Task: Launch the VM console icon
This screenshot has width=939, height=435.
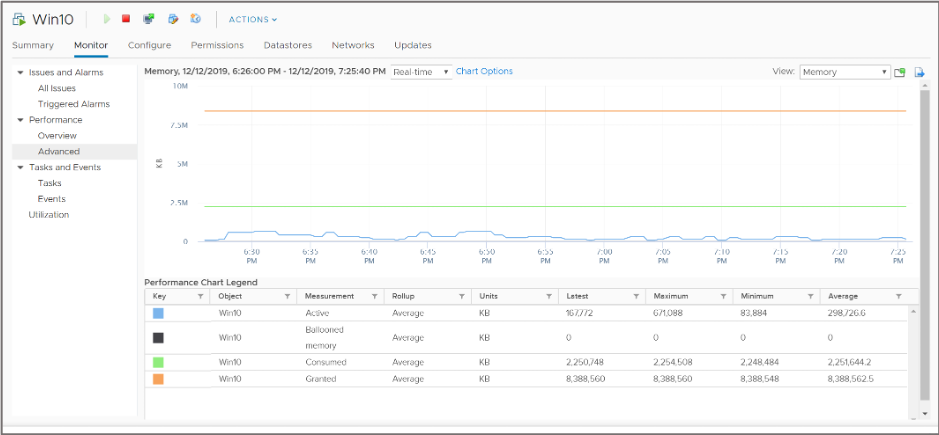Action: pyautogui.click(x=149, y=19)
